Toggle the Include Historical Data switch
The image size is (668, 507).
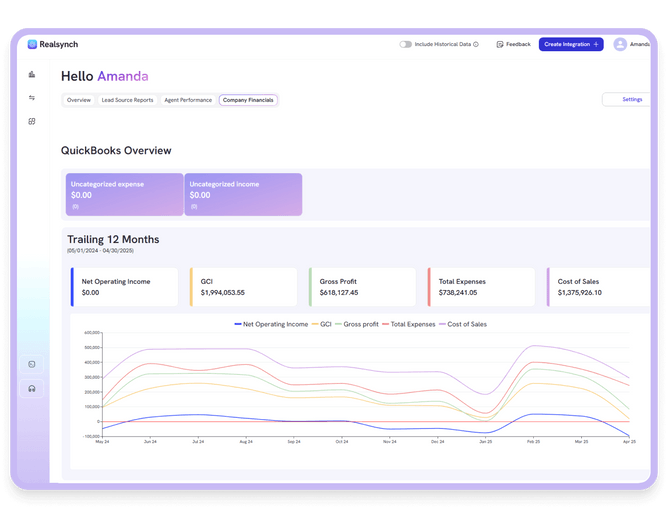[405, 45]
